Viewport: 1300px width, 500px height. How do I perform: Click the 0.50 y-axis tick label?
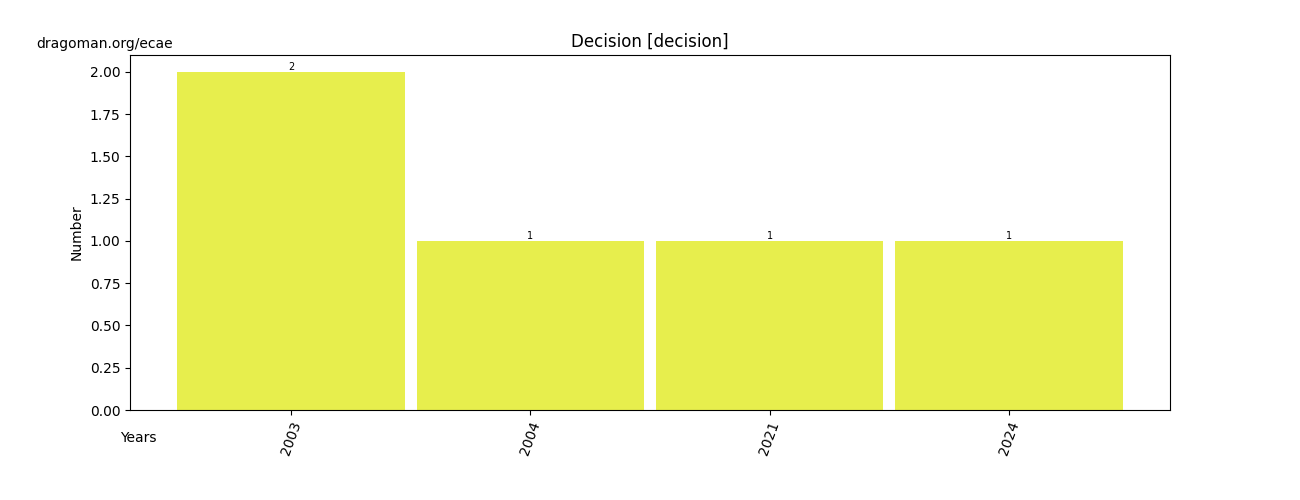[105, 326]
